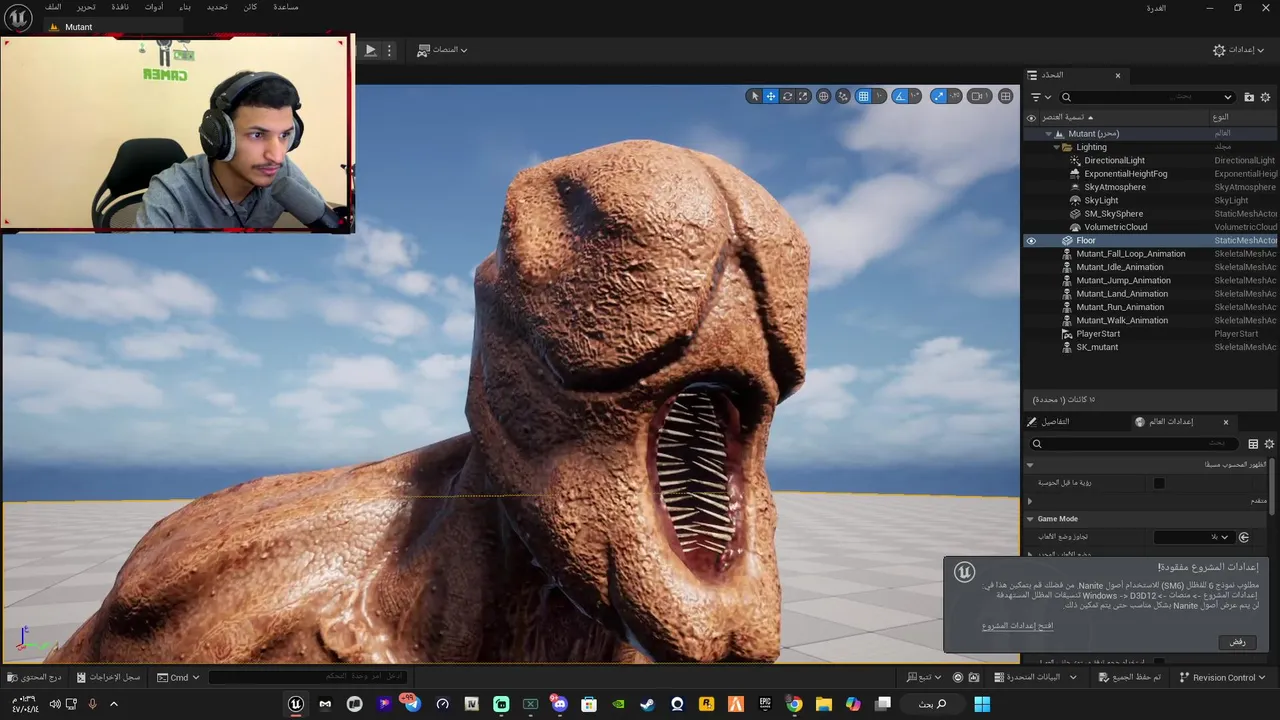Open the Output Log button

tap(109, 677)
